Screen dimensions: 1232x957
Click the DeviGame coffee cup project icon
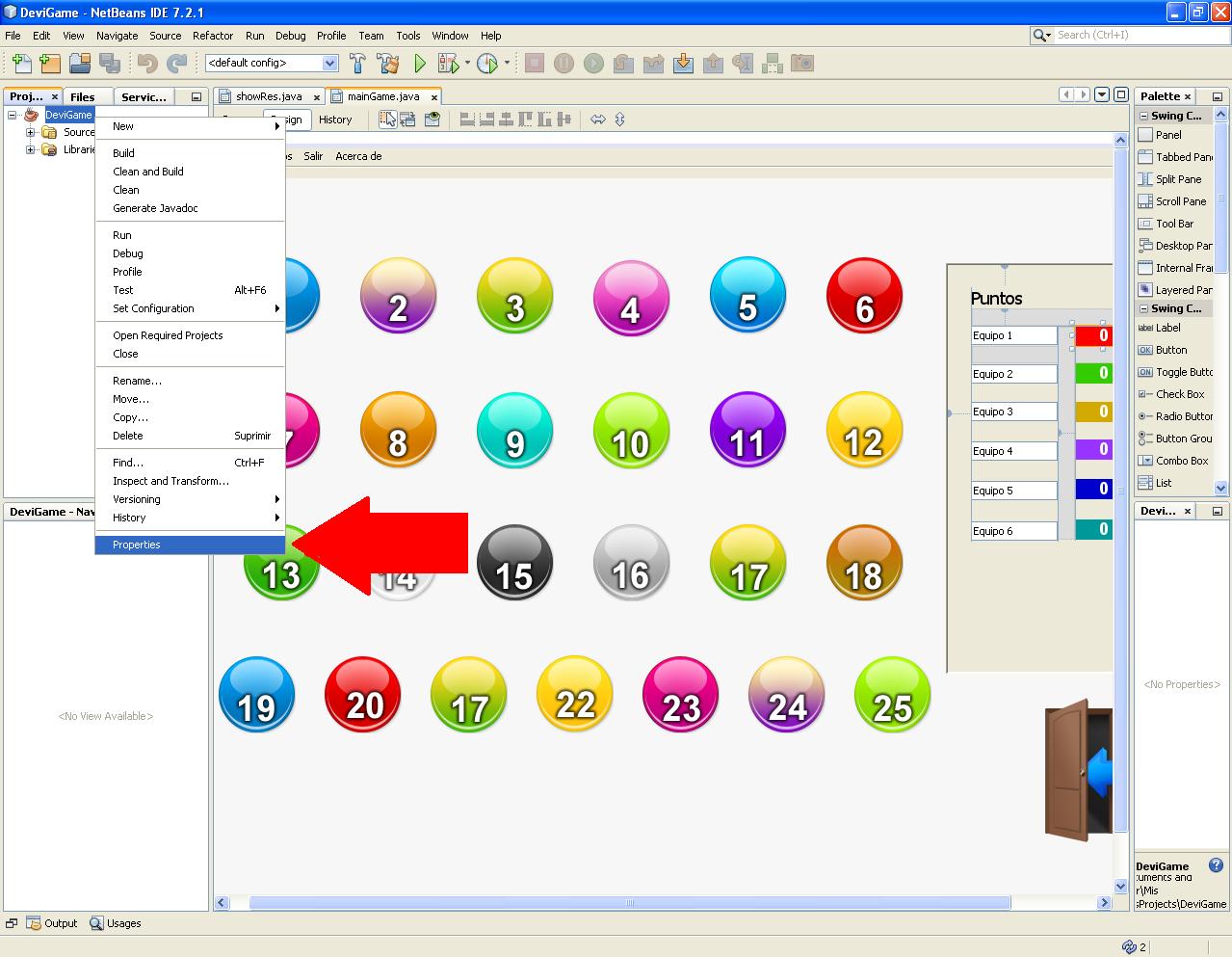(x=32, y=115)
